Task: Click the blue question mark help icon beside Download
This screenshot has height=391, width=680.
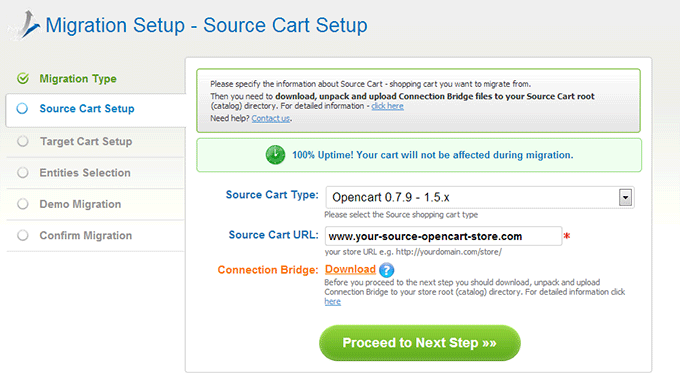Action: pyautogui.click(x=386, y=270)
